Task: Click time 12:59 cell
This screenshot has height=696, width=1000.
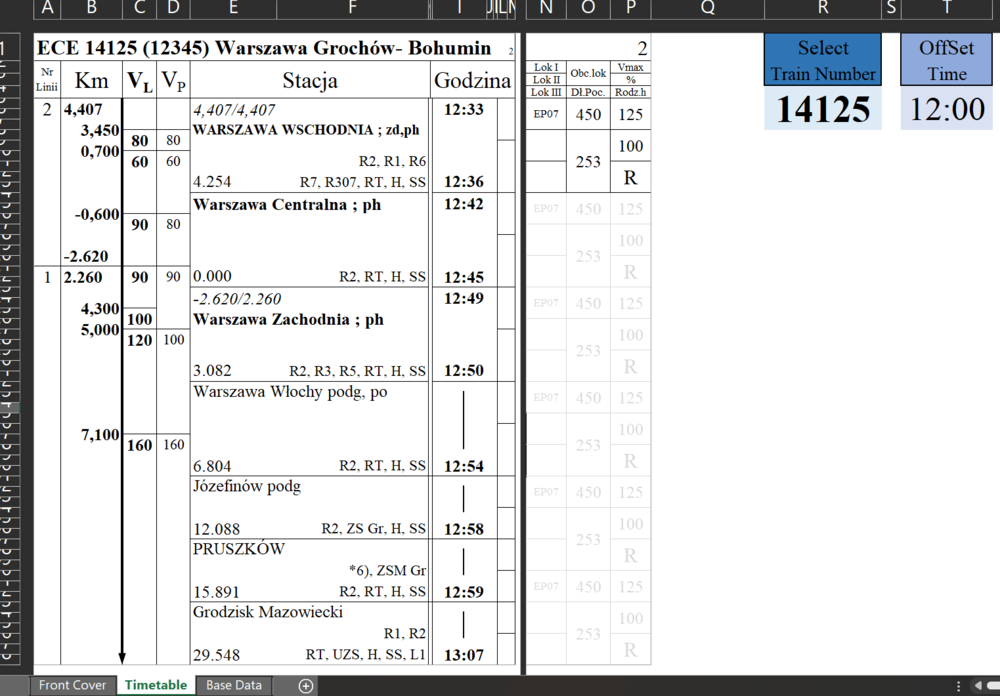Action: coord(464,592)
